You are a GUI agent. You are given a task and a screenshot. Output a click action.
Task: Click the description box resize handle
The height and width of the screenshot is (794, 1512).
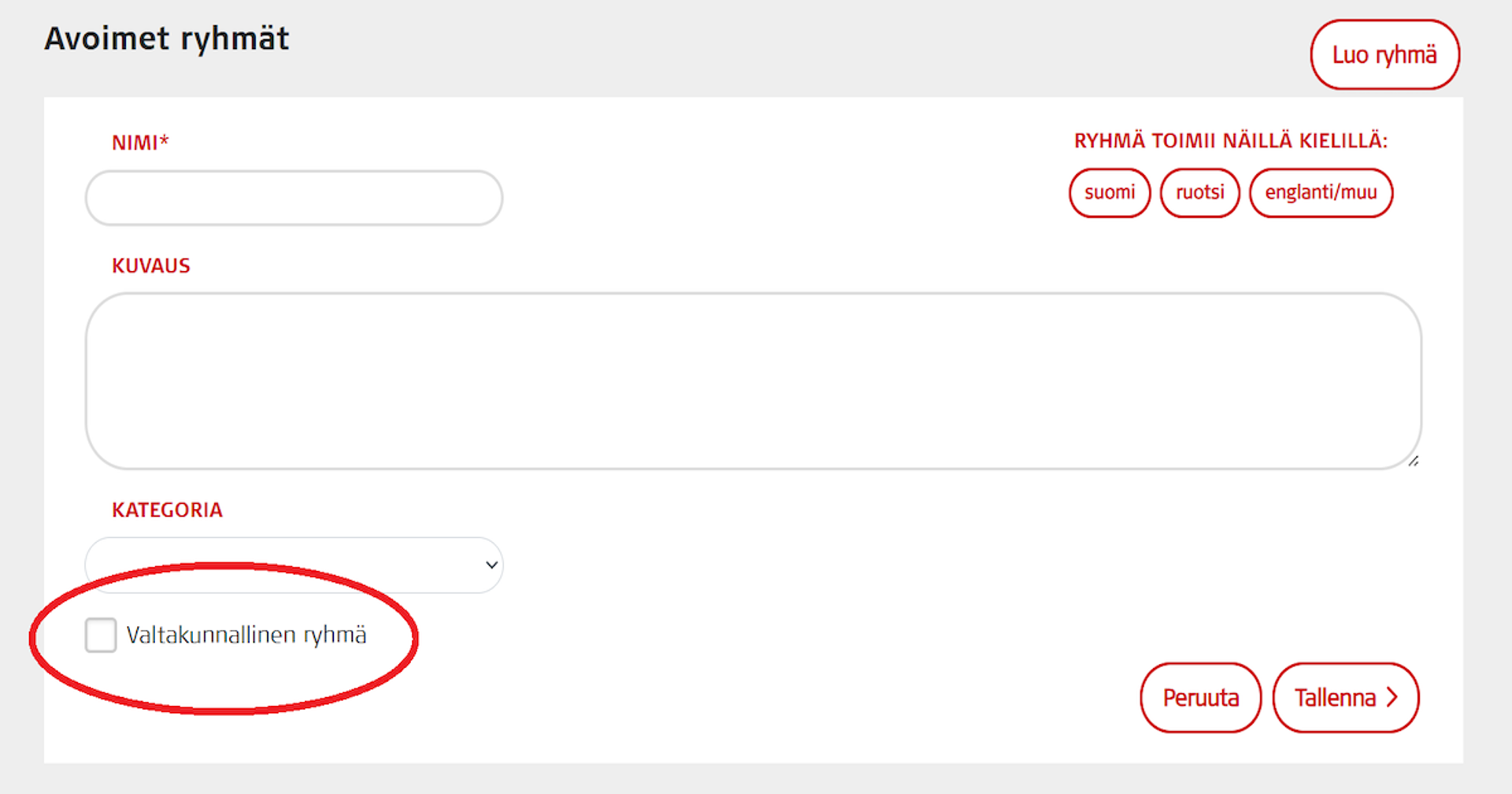[x=1413, y=461]
